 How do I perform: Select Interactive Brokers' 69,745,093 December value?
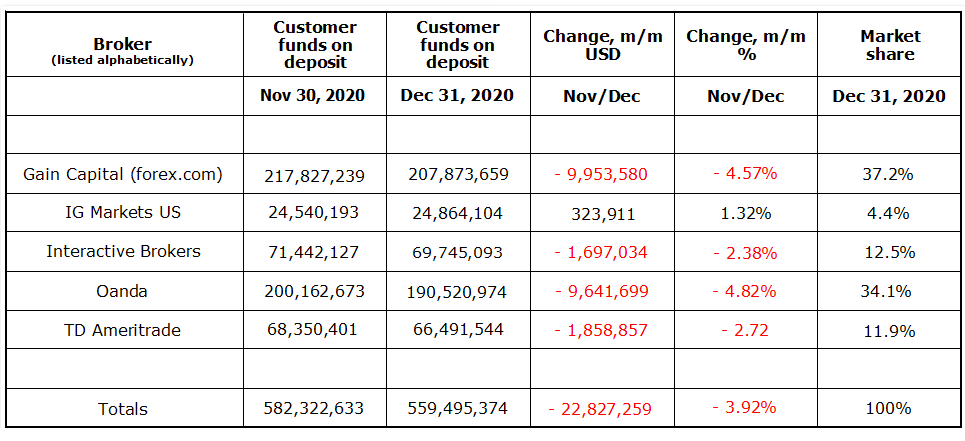pyautogui.click(x=458, y=251)
